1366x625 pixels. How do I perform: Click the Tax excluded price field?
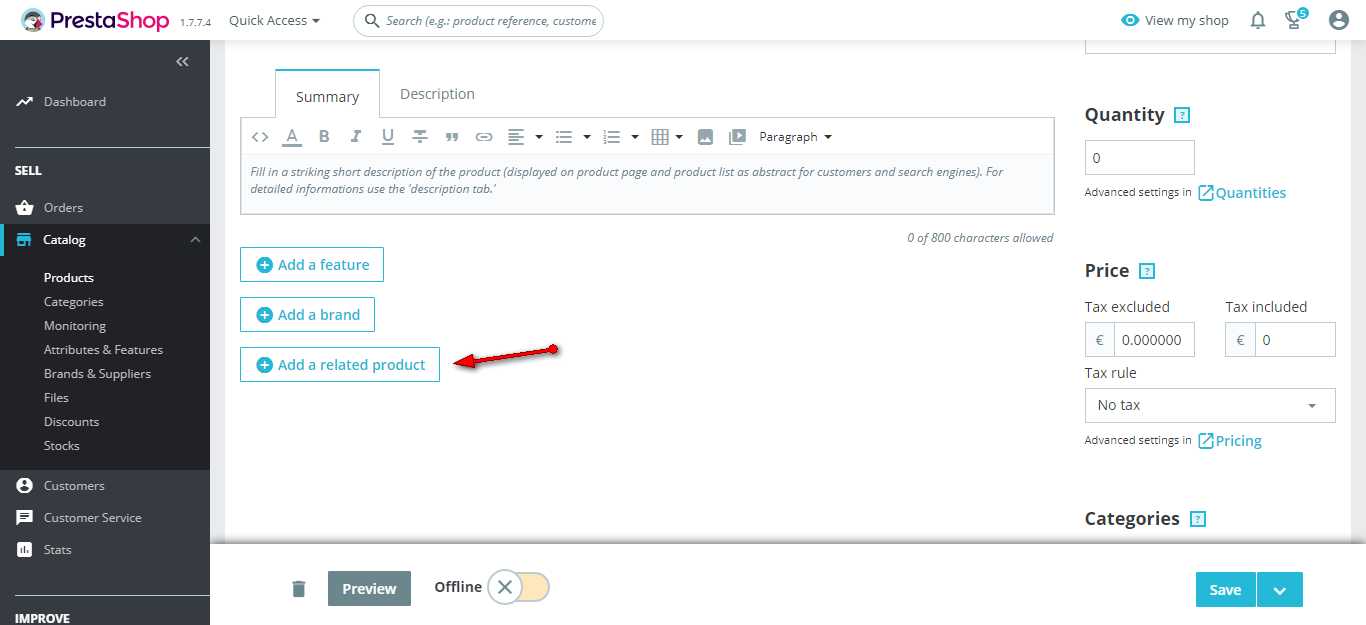point(1154,340)
